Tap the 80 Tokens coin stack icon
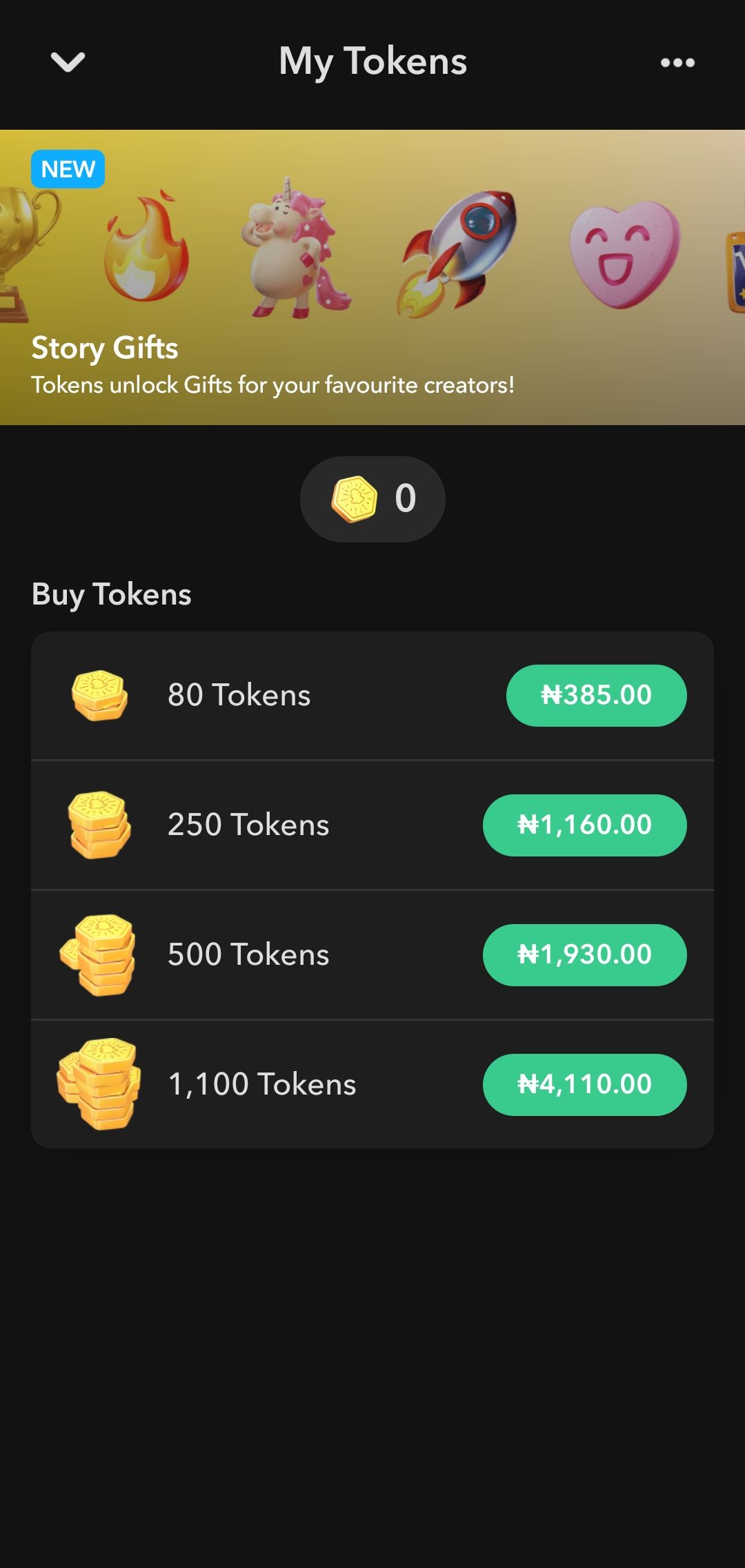Image resolution: width=745 pixels, height=1568 pixels. 100,696
